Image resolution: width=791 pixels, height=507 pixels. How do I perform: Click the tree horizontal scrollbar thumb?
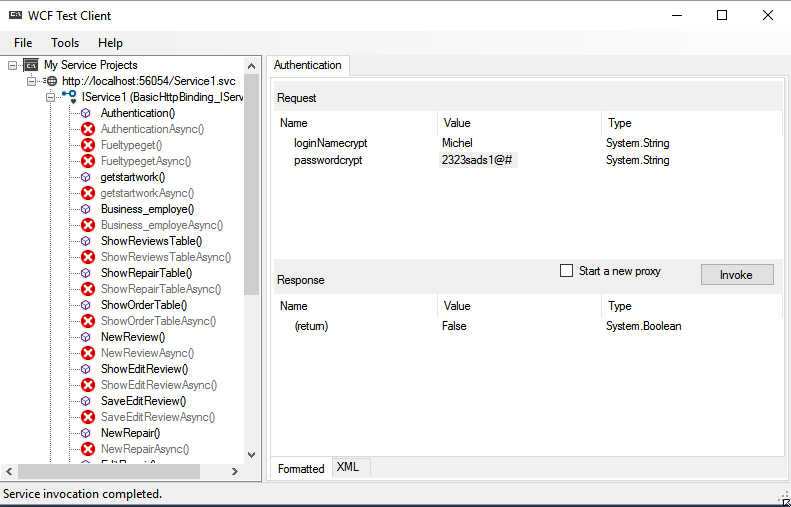109,471
